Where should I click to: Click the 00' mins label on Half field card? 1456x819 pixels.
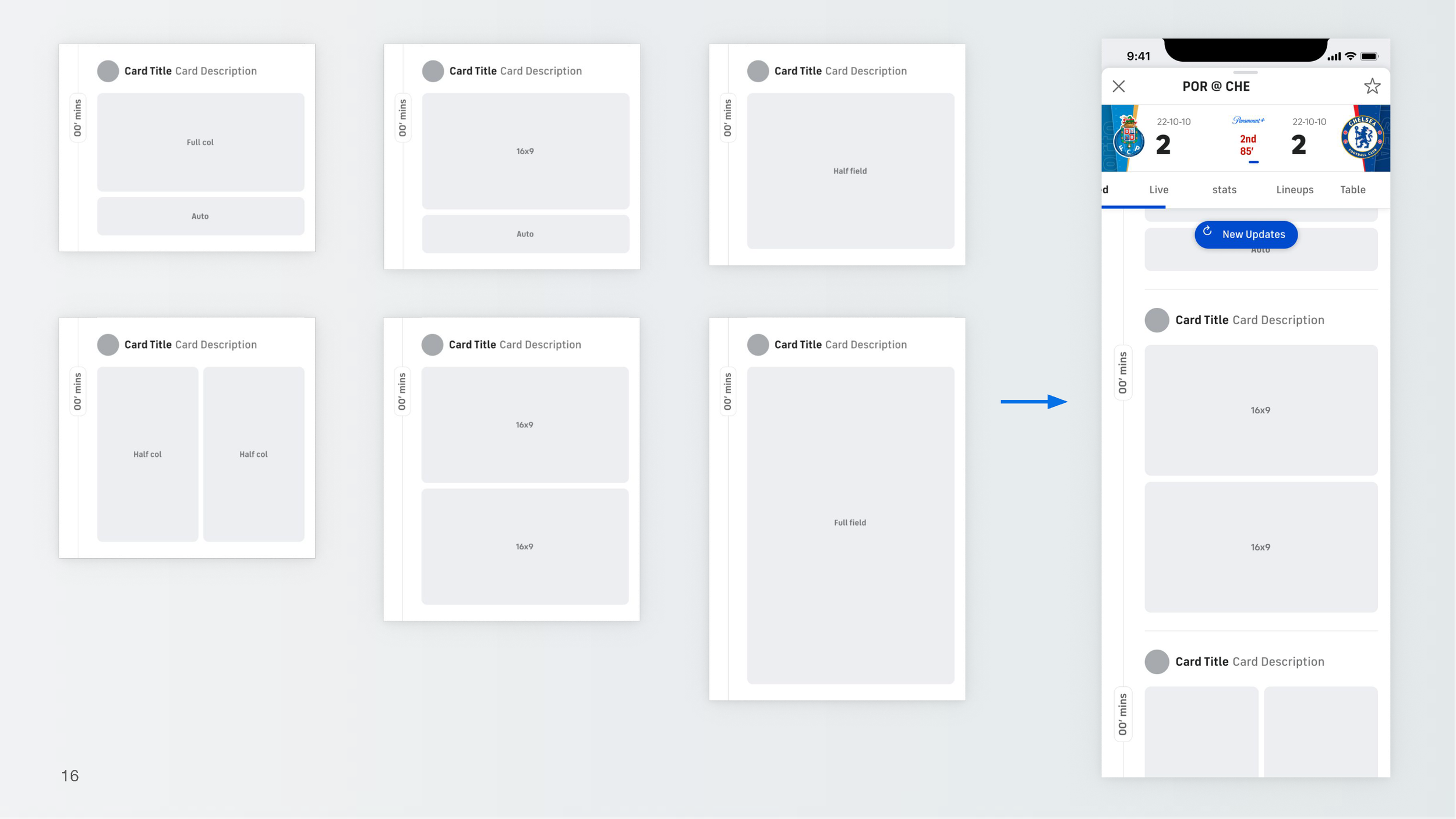pos(727,118)
